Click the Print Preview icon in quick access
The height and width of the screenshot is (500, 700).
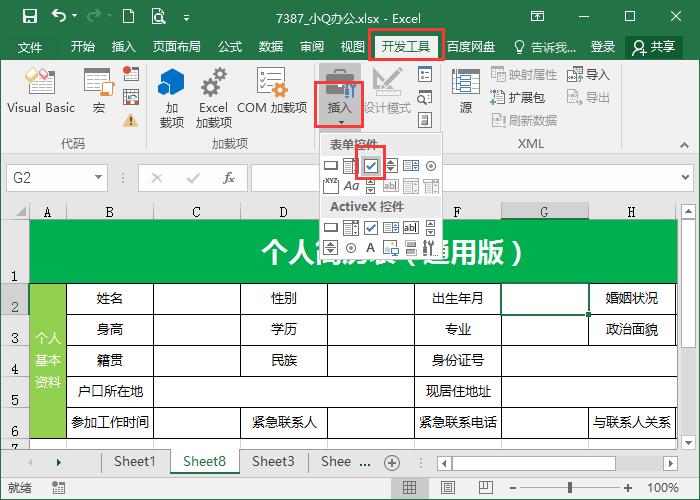158,17
